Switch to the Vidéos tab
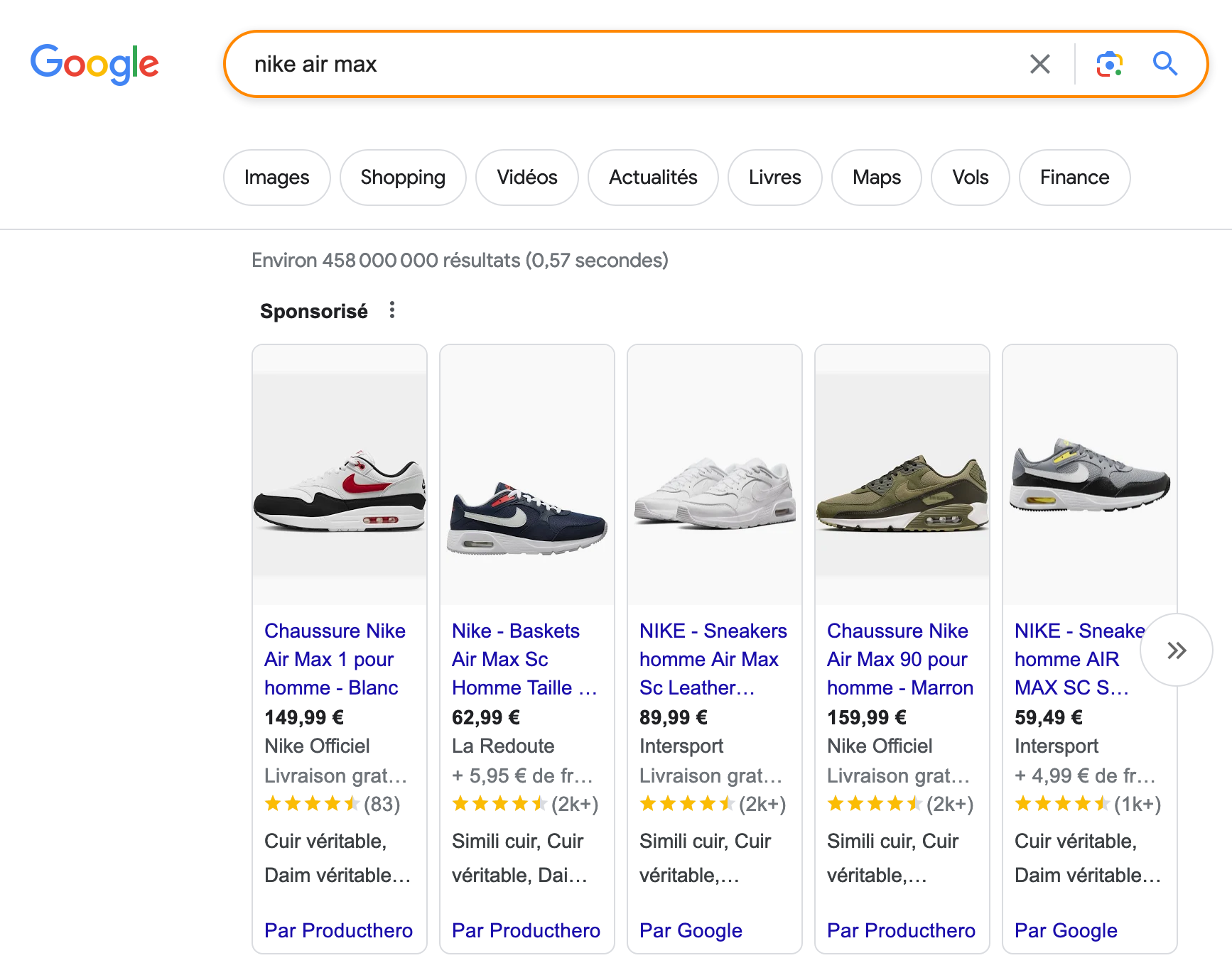Screen dimensions: 1232x980 click(x=527, y=178)
